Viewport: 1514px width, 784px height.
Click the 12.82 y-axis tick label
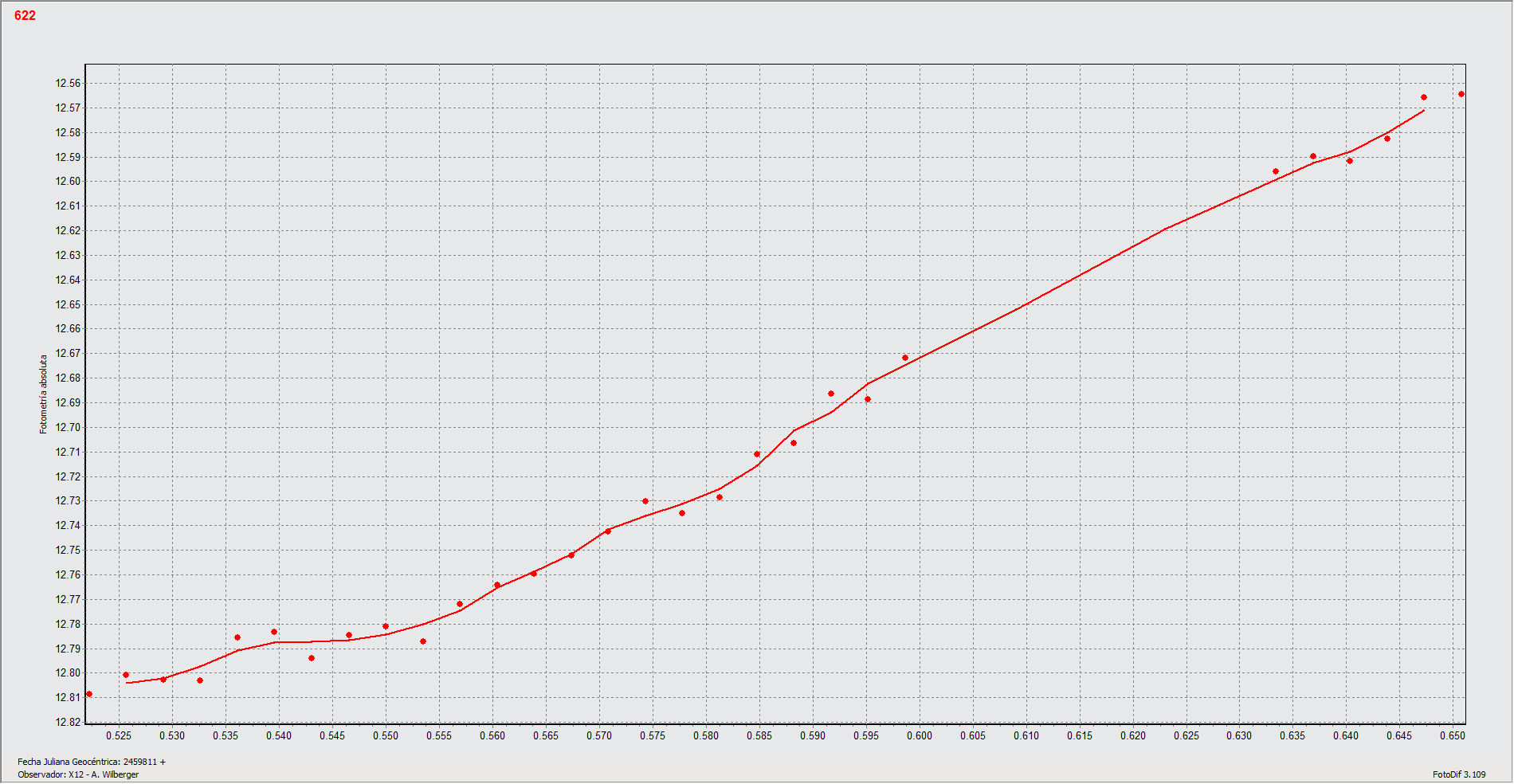tap(68, 723)
